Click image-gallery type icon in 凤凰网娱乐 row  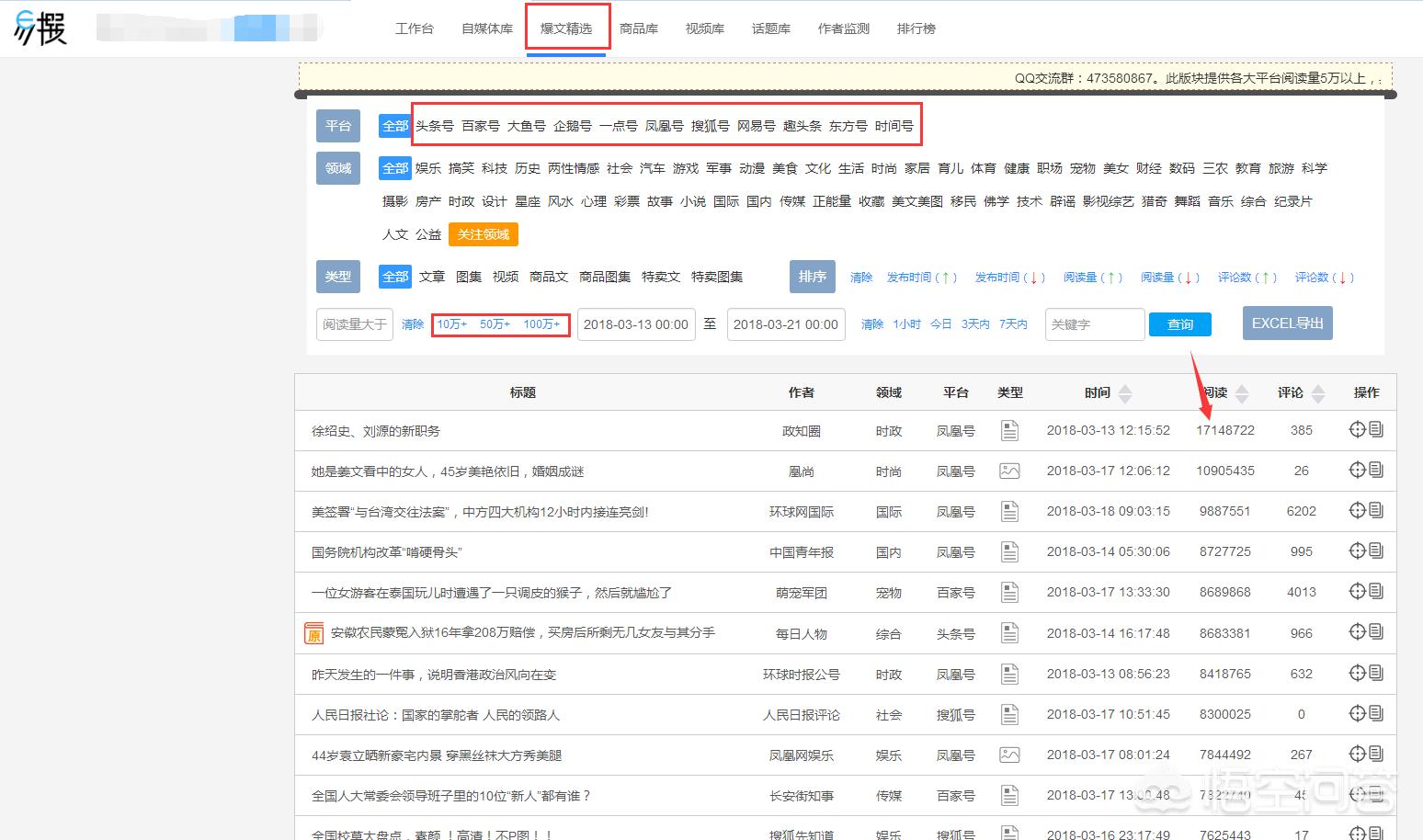(x=1009, y=755)
